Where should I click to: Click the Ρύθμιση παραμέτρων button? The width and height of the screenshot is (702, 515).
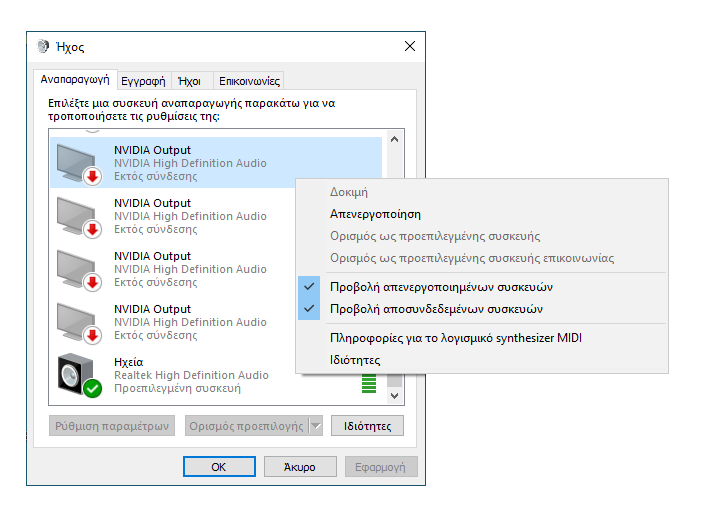tap(112, 425)
